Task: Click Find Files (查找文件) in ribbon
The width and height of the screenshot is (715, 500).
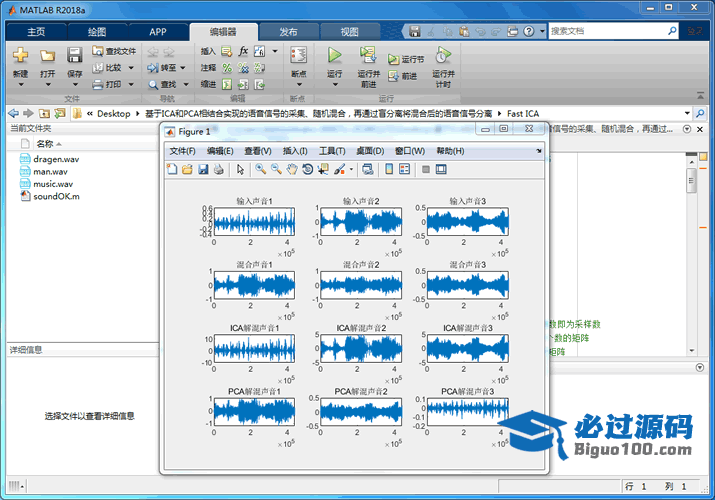Action: pyautogui.click(x=114, y=51)
